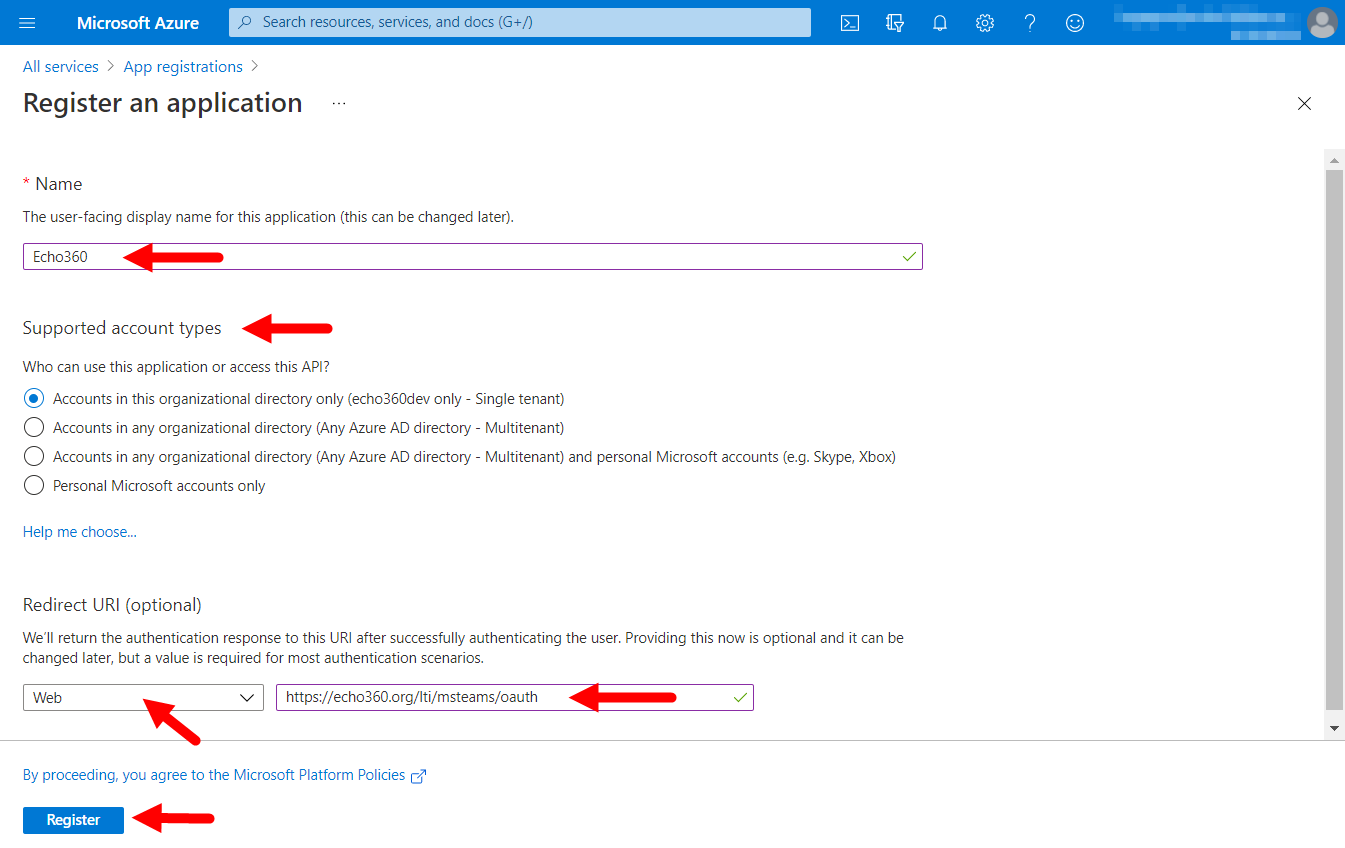Click the Register button
Viewport: 1345px width, 848px height.
click(73, 820)
